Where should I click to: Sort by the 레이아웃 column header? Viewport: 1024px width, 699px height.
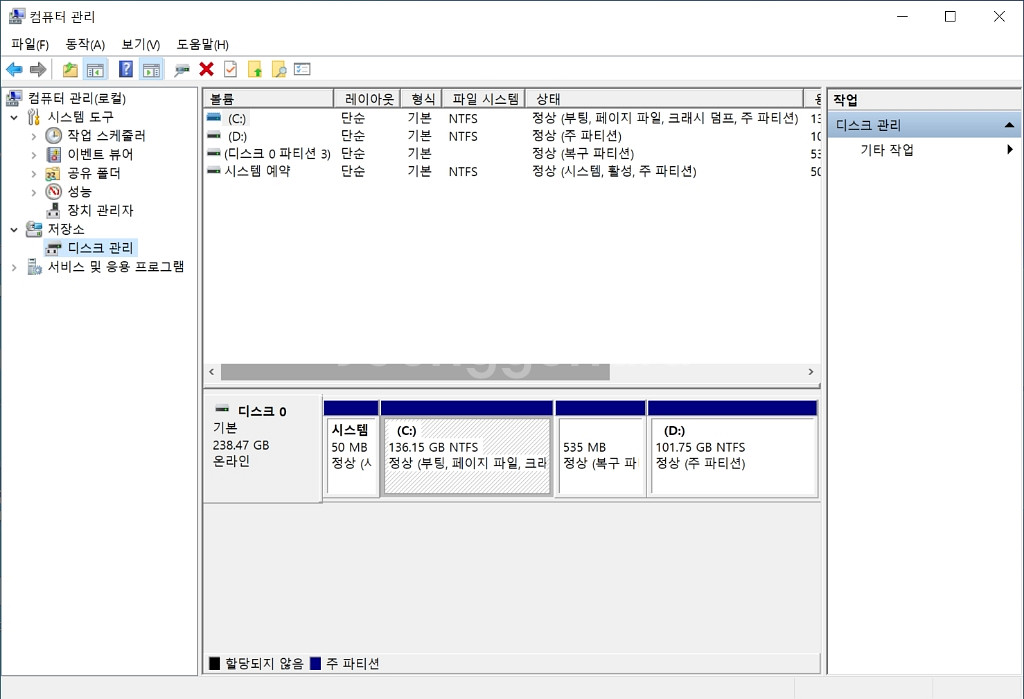point(368,99)
